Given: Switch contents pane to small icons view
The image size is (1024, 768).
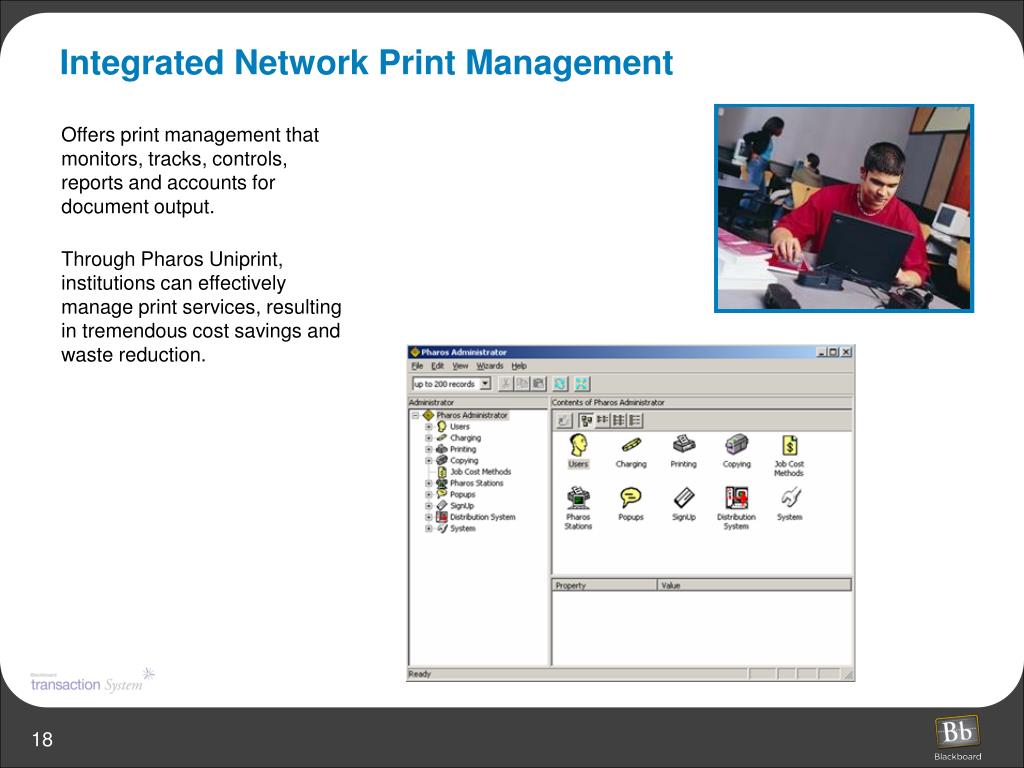Looking at the screenshot, I should click(x=602, y=421).
